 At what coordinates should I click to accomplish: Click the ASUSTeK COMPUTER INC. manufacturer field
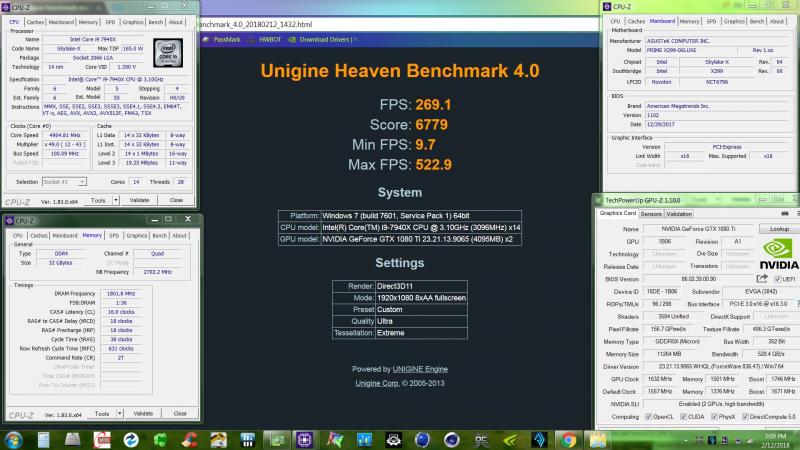tap(717, 40)
